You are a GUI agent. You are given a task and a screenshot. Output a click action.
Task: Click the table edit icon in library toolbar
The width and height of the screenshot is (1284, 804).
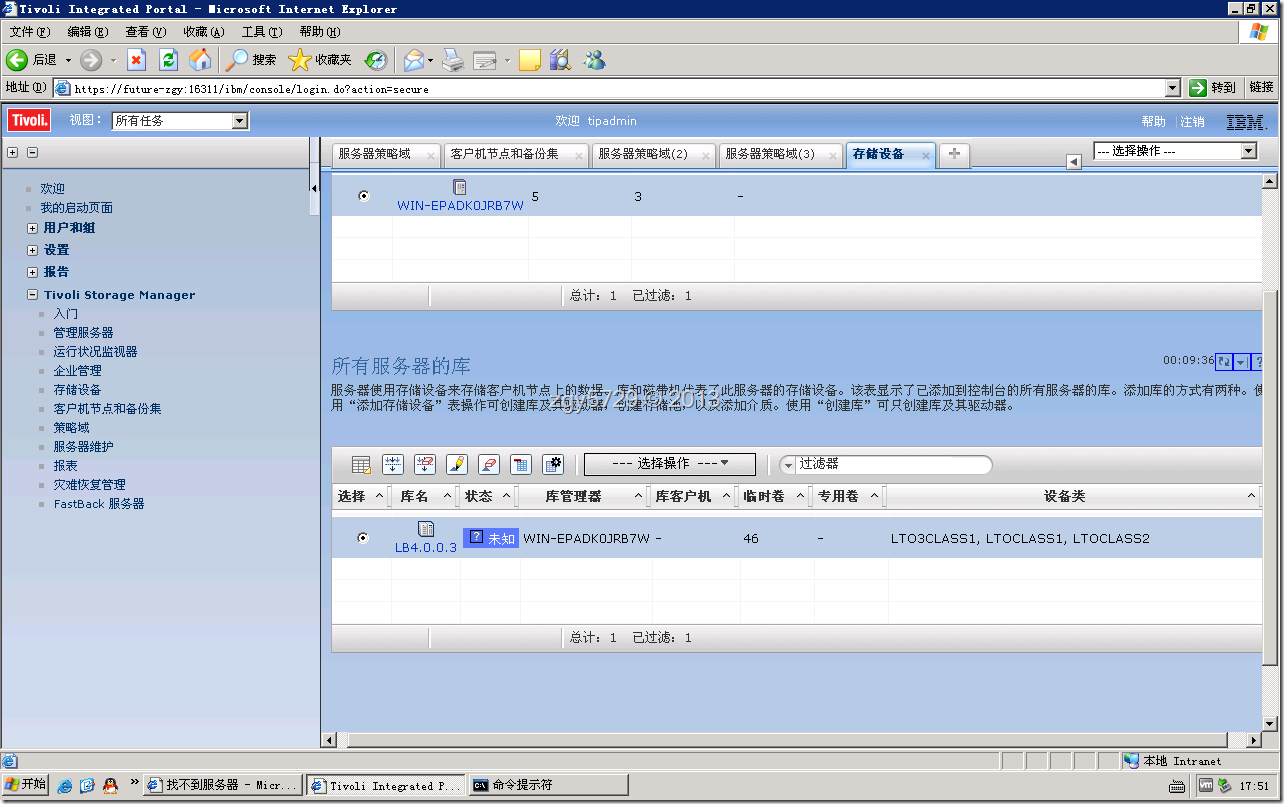[361, 464]
